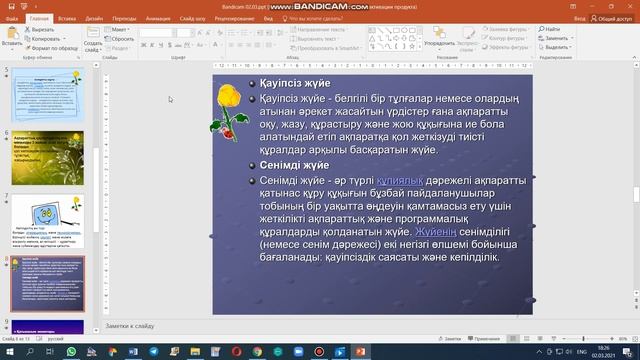Switch to slide sorter view icon
The image size is (640, 360).
527,339
